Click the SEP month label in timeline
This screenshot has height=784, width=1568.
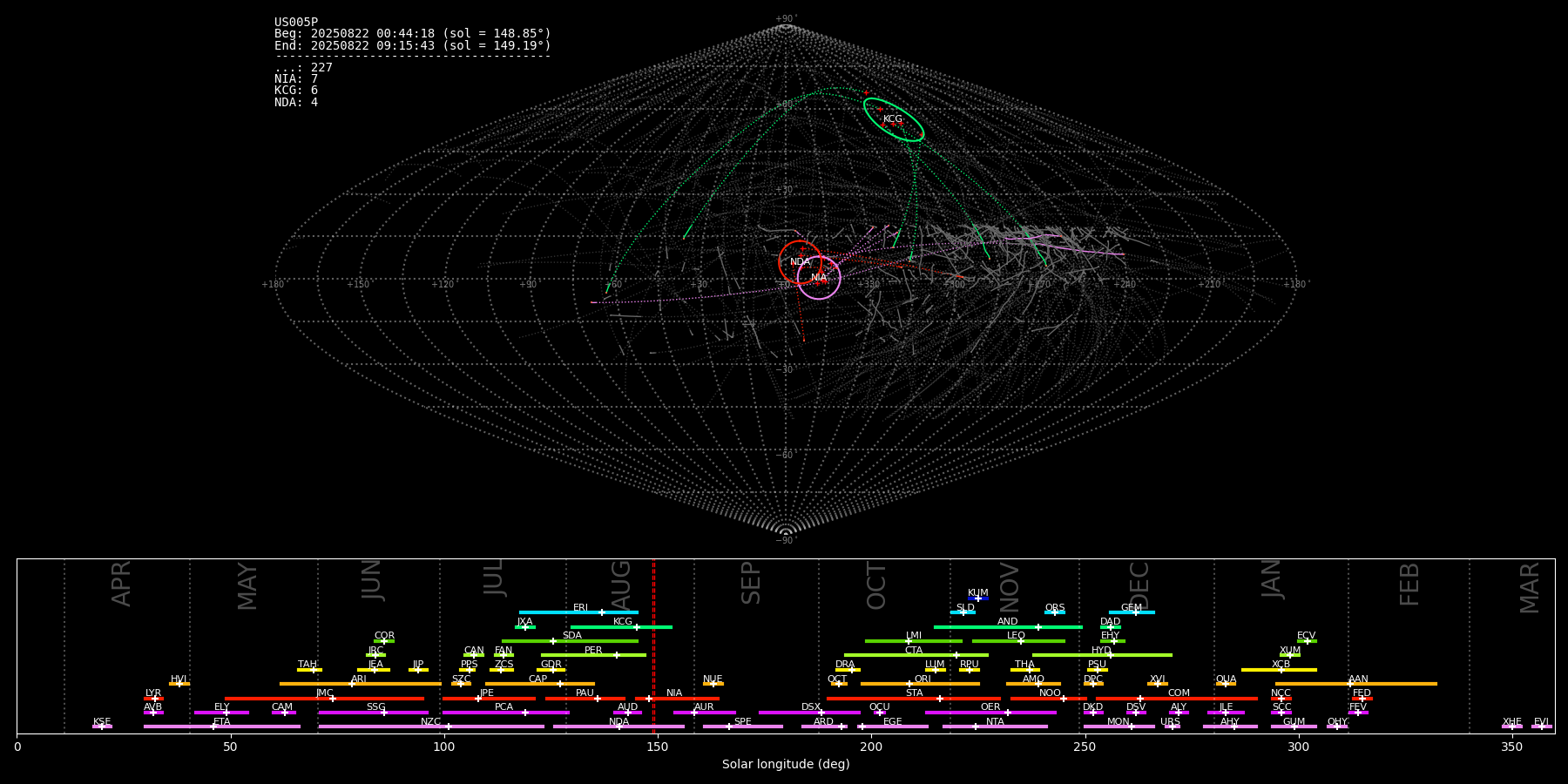[x=750, y=583]
